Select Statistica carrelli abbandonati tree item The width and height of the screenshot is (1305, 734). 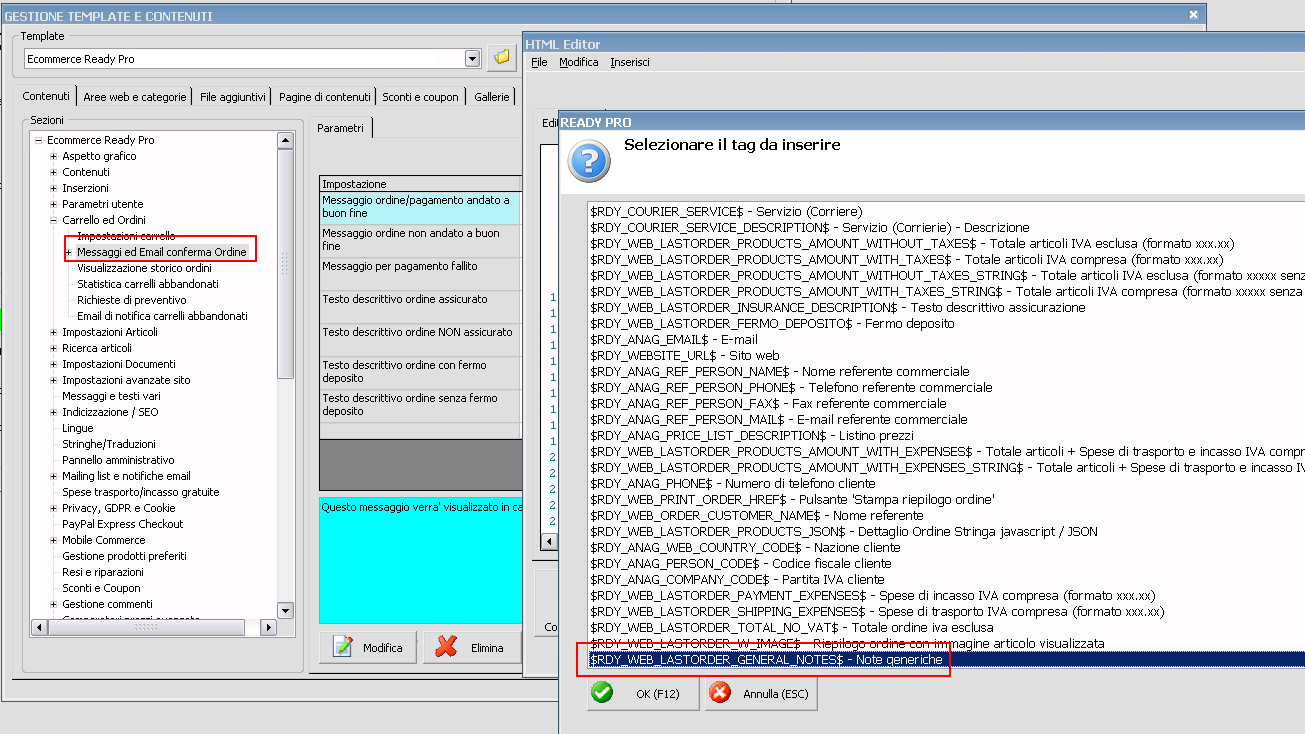[x=148, y=284]
